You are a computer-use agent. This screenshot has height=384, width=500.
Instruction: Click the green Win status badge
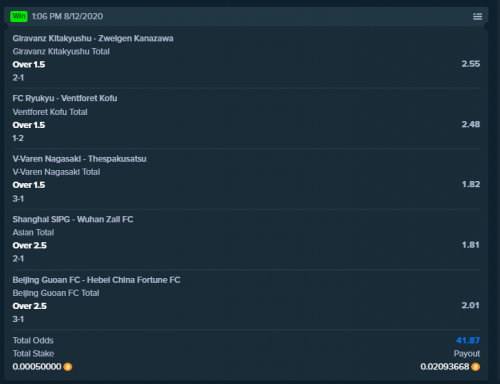point(19,16)
